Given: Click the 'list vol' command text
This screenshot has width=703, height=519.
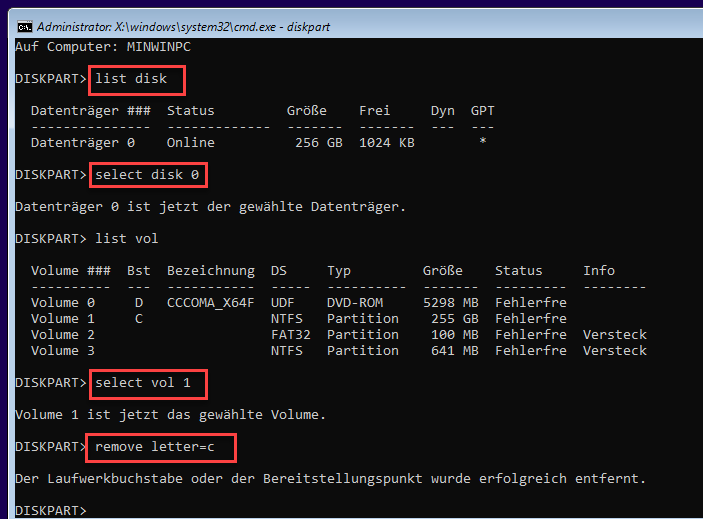Looking at the screenshot, I should (x=126, y=239).
